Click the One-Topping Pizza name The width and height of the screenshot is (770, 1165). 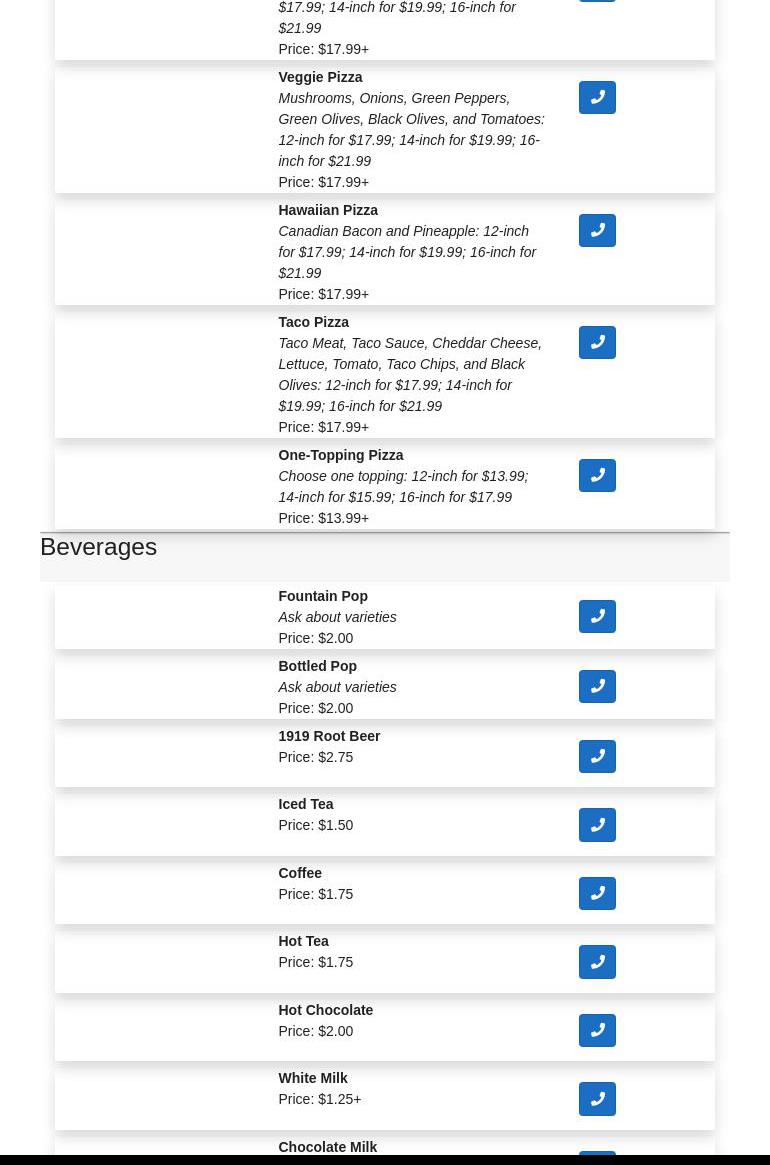tap(340, 455)
